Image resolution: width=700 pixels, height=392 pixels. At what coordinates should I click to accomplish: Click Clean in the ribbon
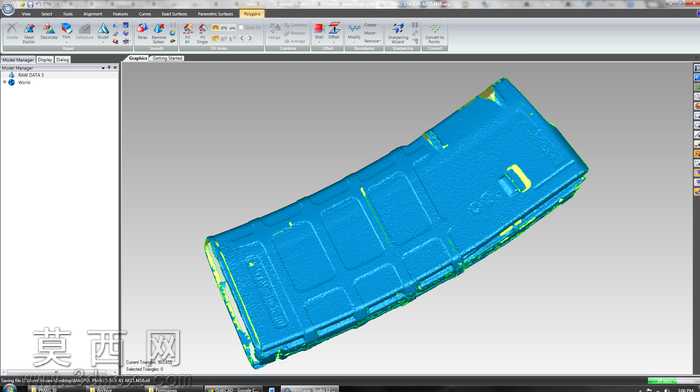click(x=370, y=25)
